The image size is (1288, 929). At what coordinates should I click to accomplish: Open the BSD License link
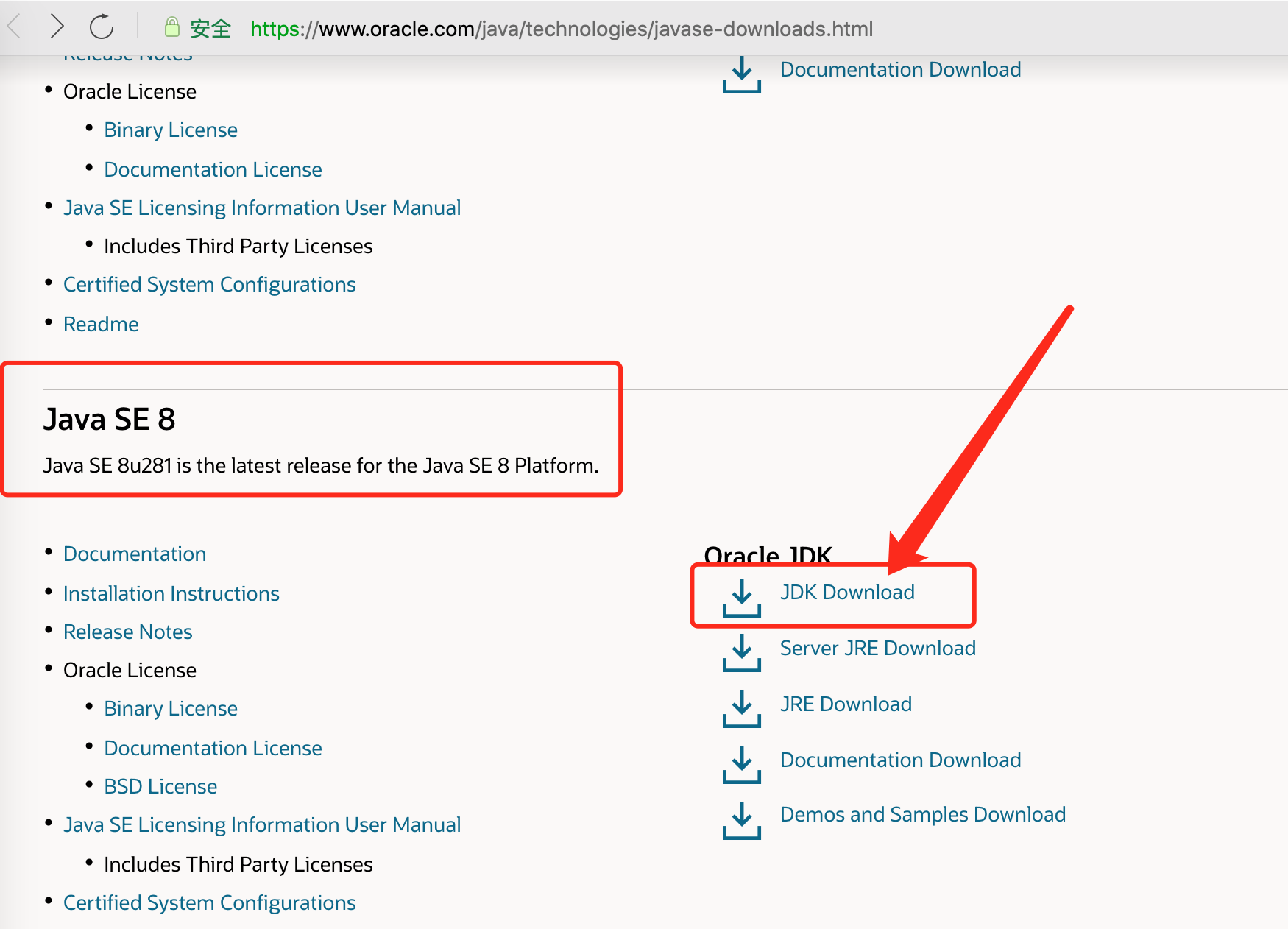160,786
